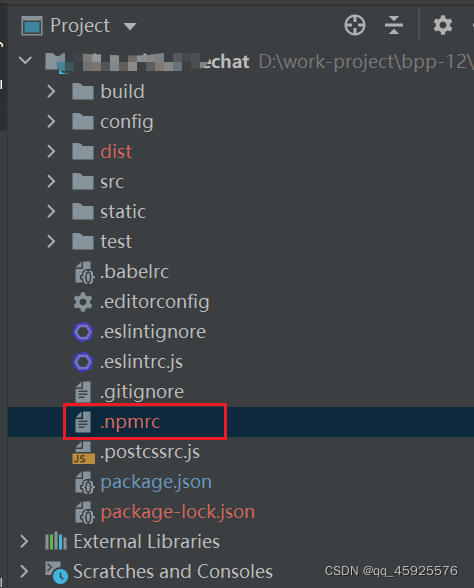
Task: Expand the External Libraries node
Action: coord(24,541)
